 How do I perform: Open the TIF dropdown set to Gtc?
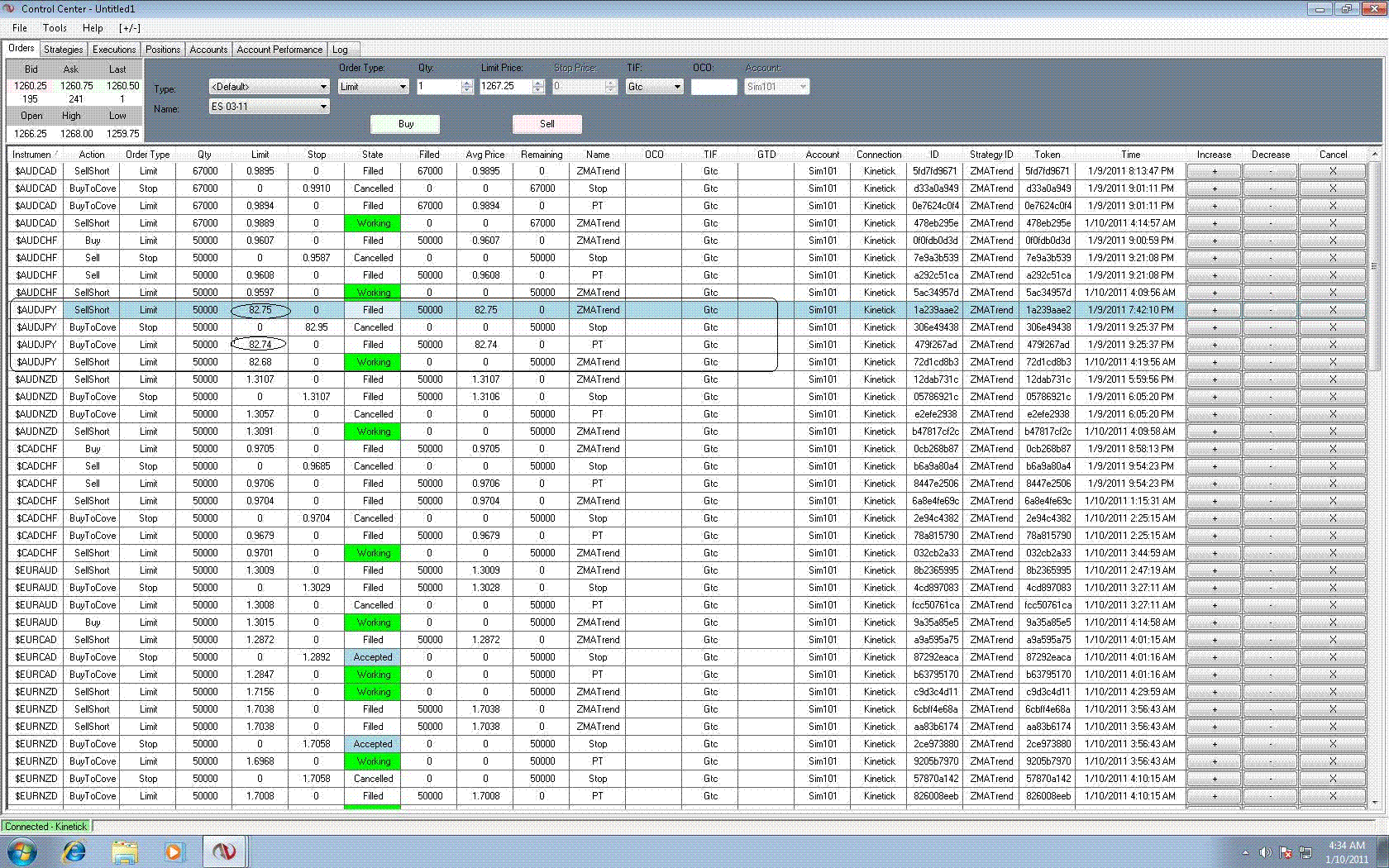click(654, 87)
